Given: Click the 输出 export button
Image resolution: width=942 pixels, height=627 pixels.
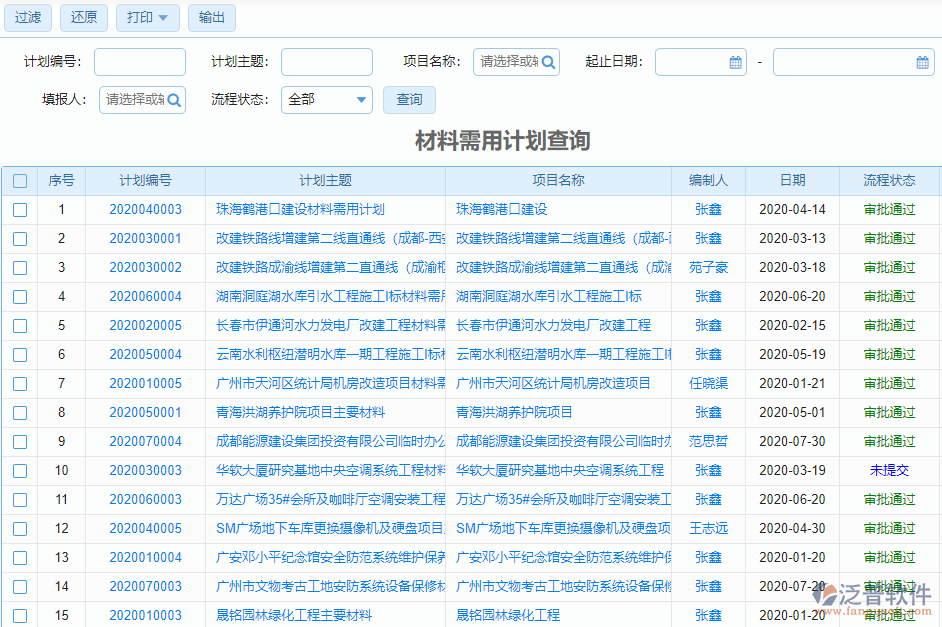Looking at the screenshot, I should click(x=211, y=18).
